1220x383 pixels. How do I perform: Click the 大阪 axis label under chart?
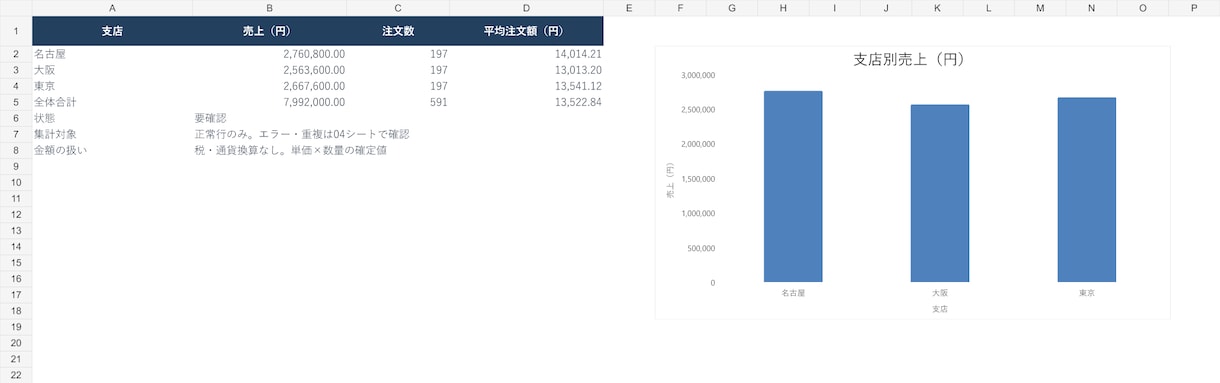click(x=940, y=294)
